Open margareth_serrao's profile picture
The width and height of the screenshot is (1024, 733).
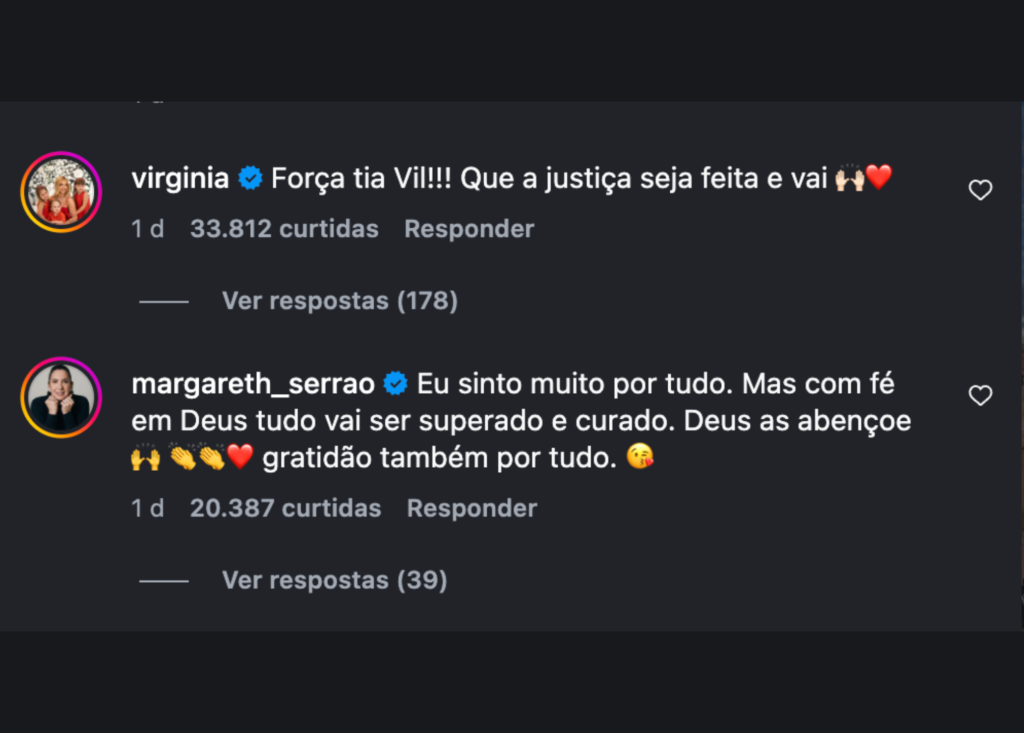pos(61,397)
